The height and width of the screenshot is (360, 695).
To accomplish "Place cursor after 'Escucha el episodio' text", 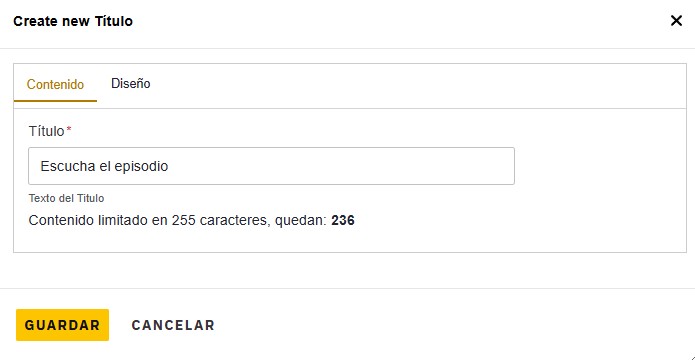I will [169, 166].
